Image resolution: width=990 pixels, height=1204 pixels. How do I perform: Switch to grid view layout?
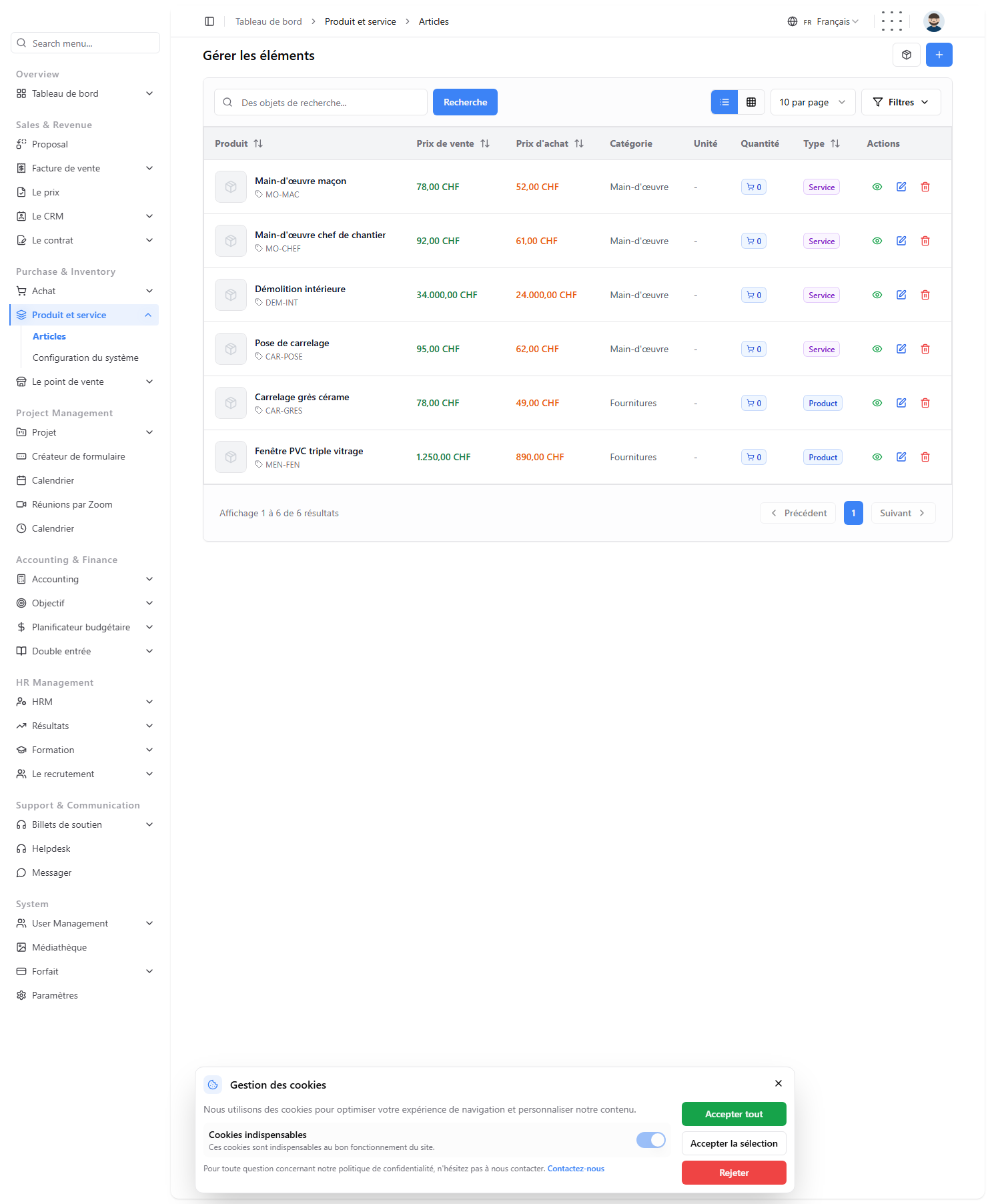pos(751,102)
